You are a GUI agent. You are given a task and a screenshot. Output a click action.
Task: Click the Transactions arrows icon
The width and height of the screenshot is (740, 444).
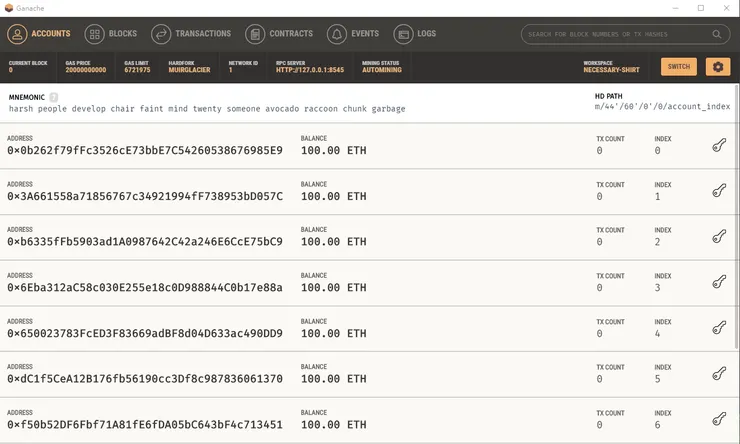[x=161, y=34]
